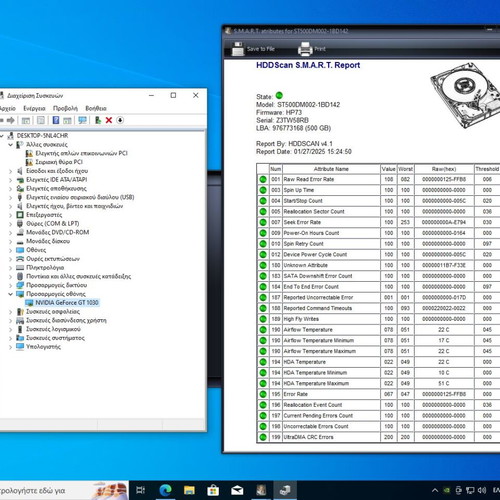
Task: Show hidden tray icons chevron
Action: click(435, 490)
